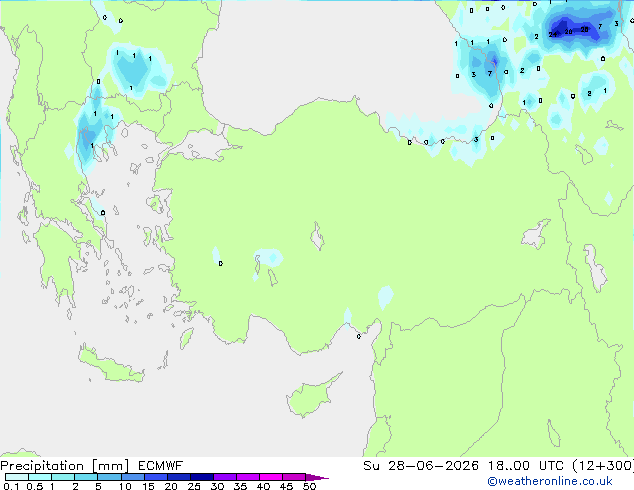Select the legend swatch between 2 and 5
634x490 pixels.
86,477
